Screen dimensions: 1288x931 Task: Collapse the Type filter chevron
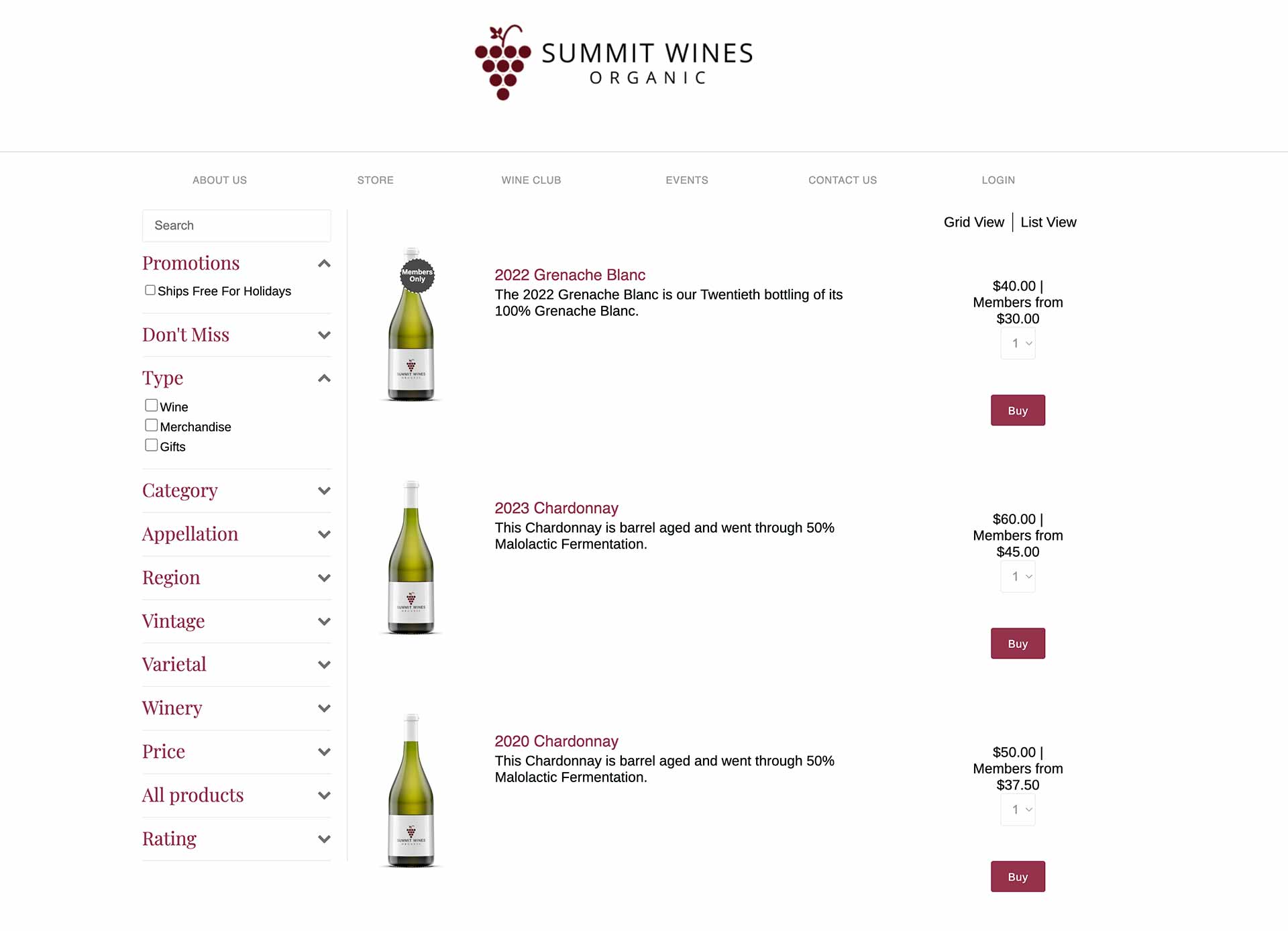click(x=324, y=378)
